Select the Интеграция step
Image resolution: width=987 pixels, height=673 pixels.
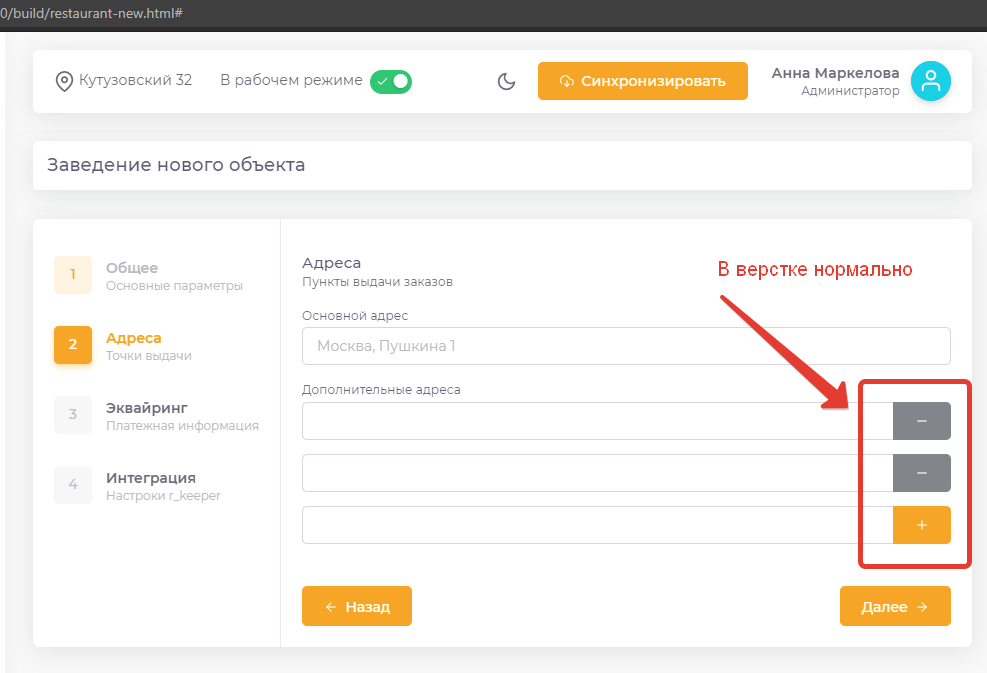(150, 478)
